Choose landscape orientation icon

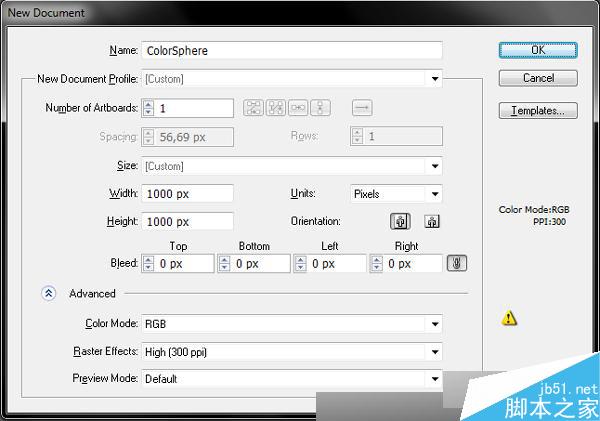tap(432, 221)
